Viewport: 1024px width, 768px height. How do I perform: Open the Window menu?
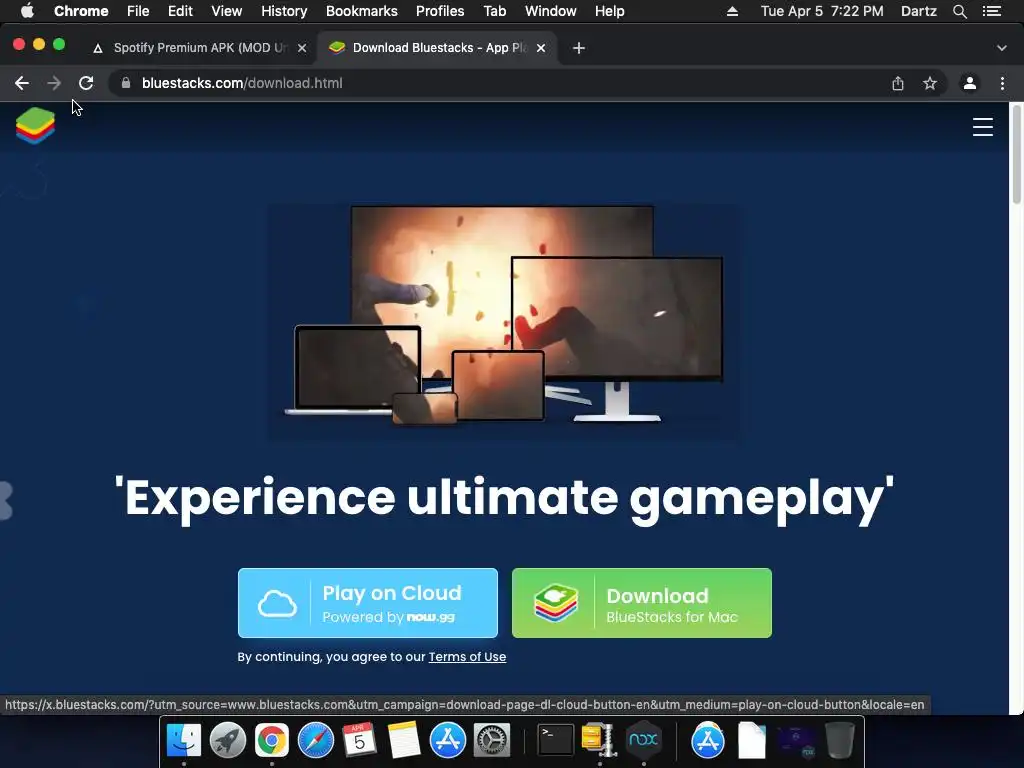click(551, 11)
